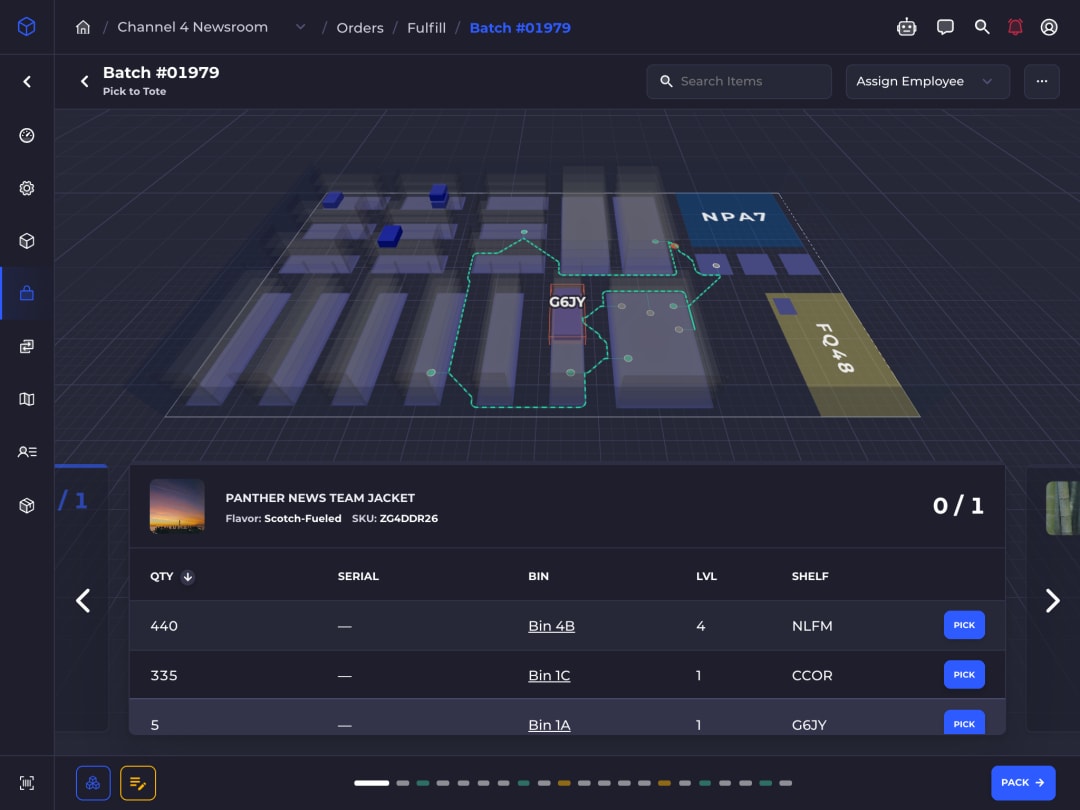Select the first yellow progress dot
The width and height of the screenshot is (1080, 810).
coord(564,783)
